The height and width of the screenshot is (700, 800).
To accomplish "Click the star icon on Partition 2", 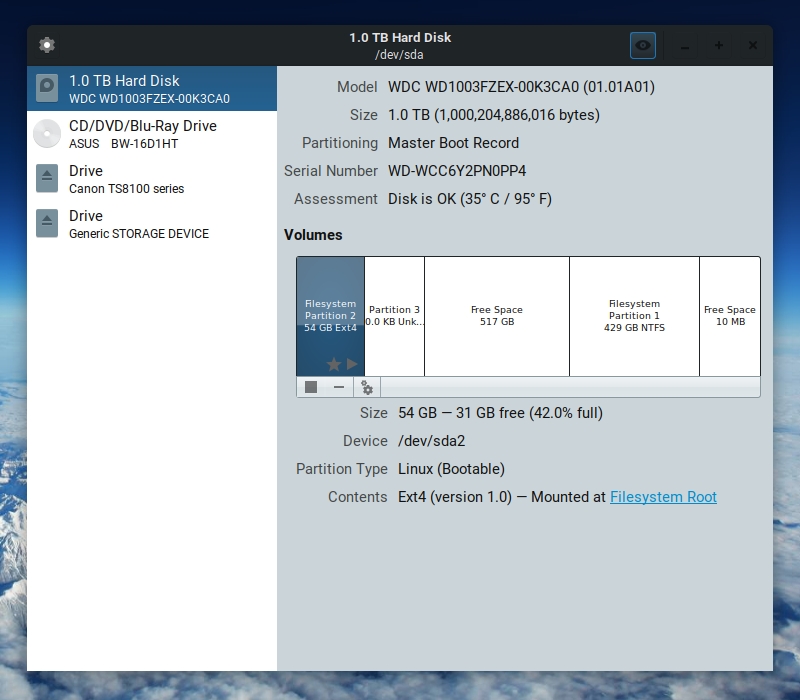I will pyautogui.click(x=334, y=364).
